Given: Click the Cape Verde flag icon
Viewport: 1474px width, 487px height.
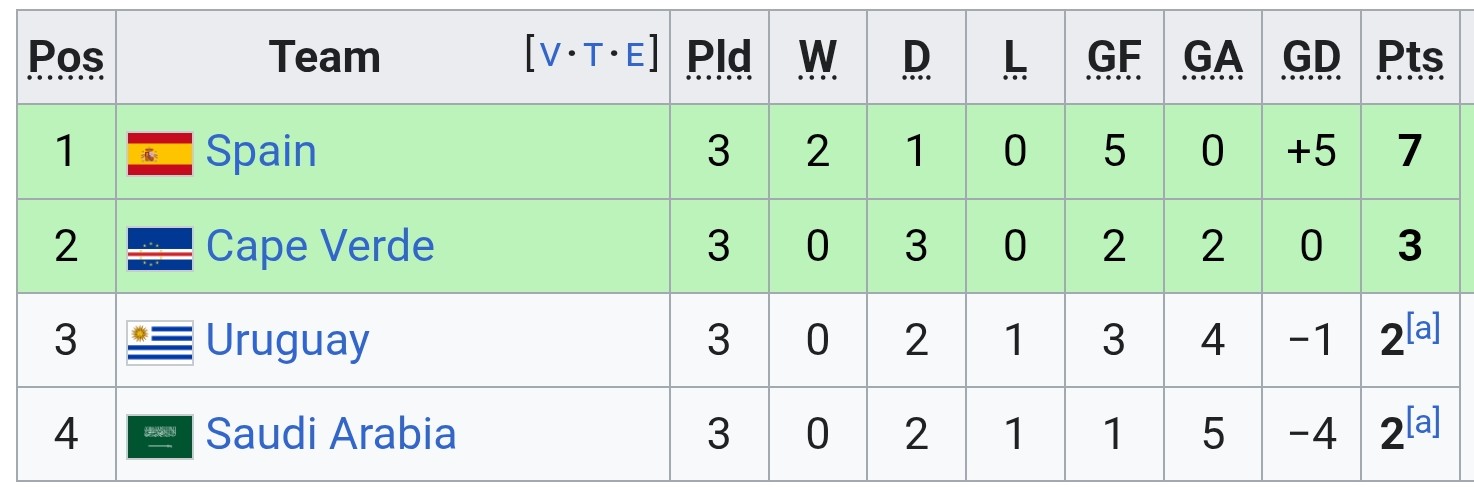Looking at the screenshot, I should point(160,248).
